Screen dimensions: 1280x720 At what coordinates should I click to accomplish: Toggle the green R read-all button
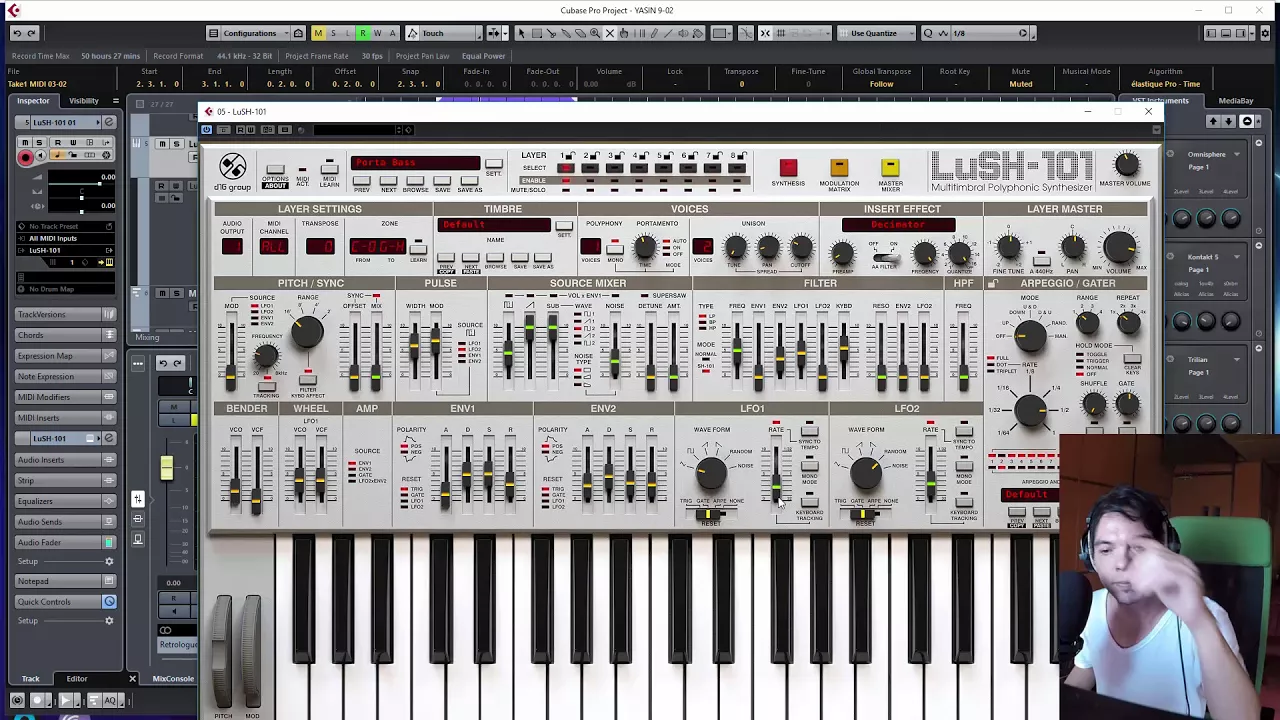click(x=363, y=33)
